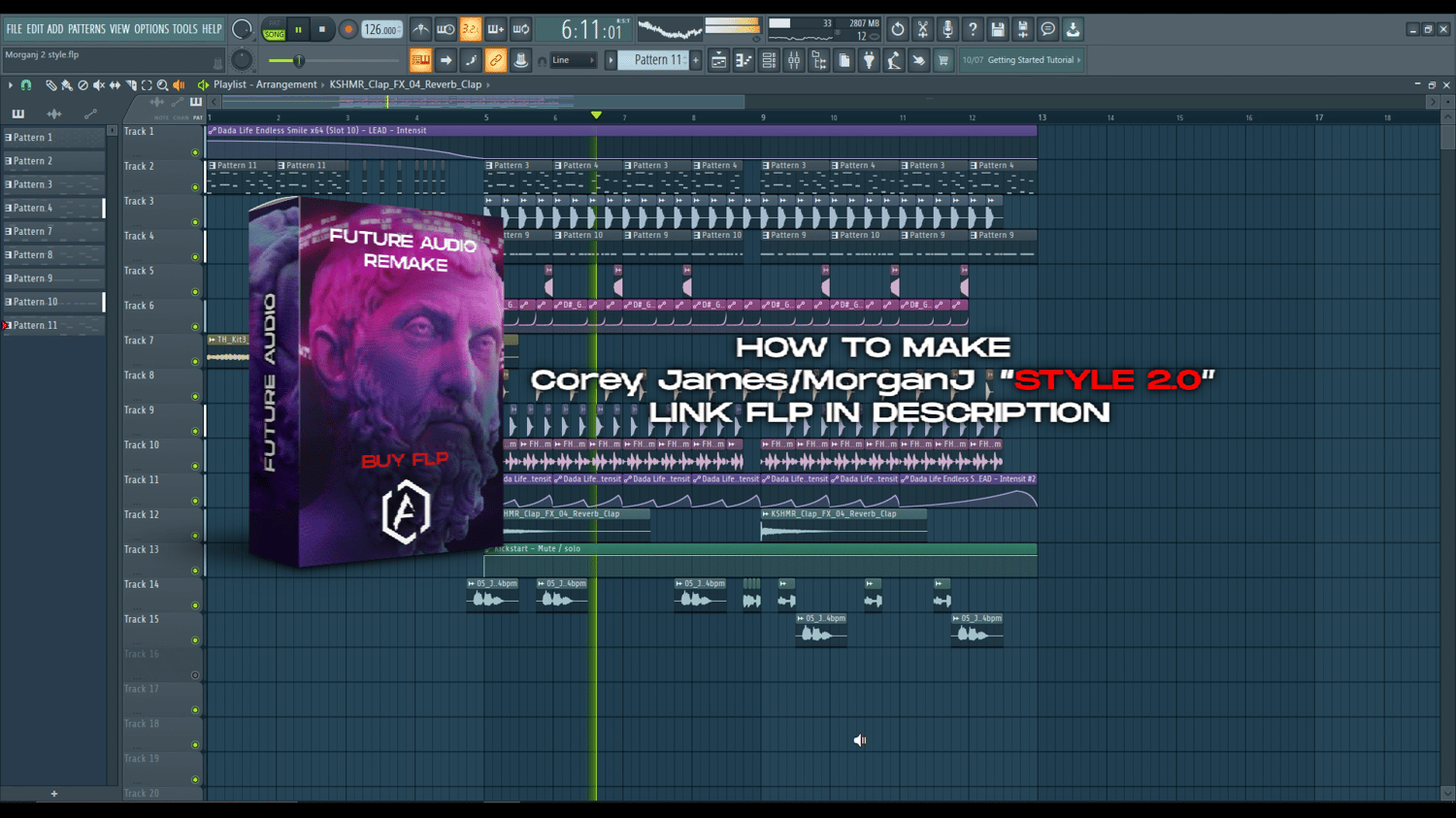1456x818 pixels.
Task: Toggle the 3.2.1 countdown before recording
Action: [471, 29]
